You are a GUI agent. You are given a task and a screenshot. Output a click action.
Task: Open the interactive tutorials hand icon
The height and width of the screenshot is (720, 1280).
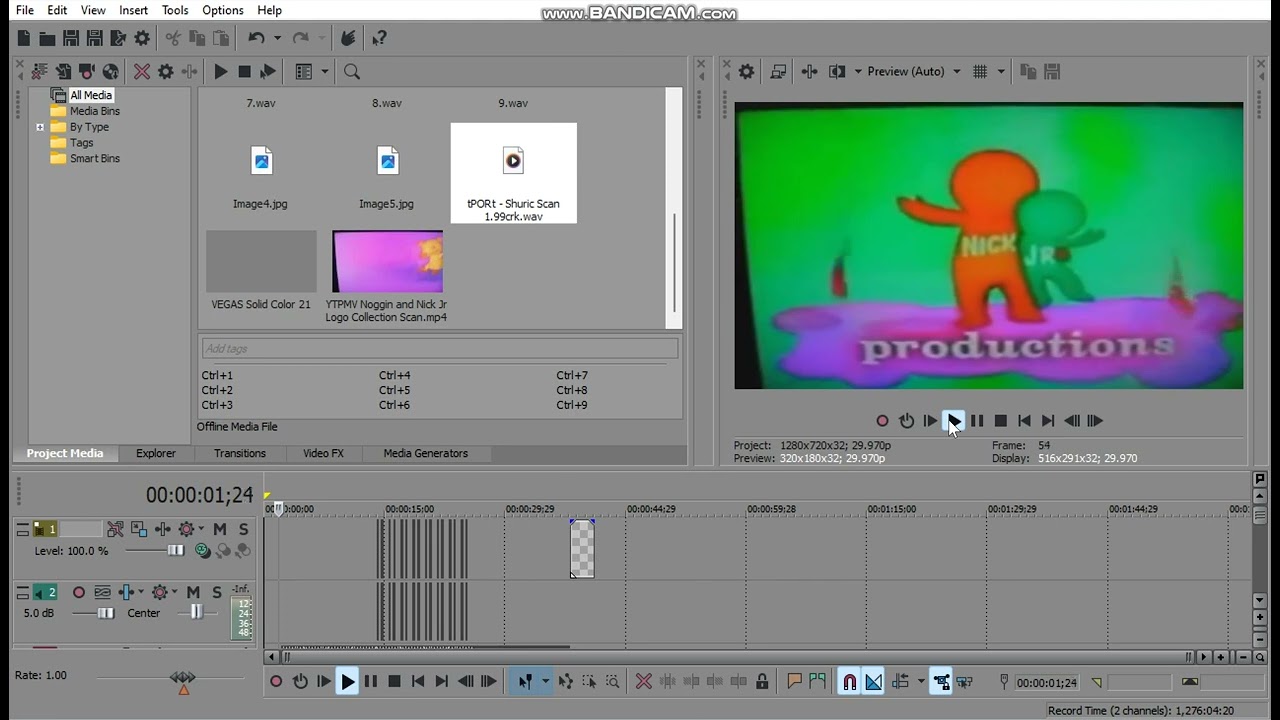pyautogui.click(x=348, y=38)
